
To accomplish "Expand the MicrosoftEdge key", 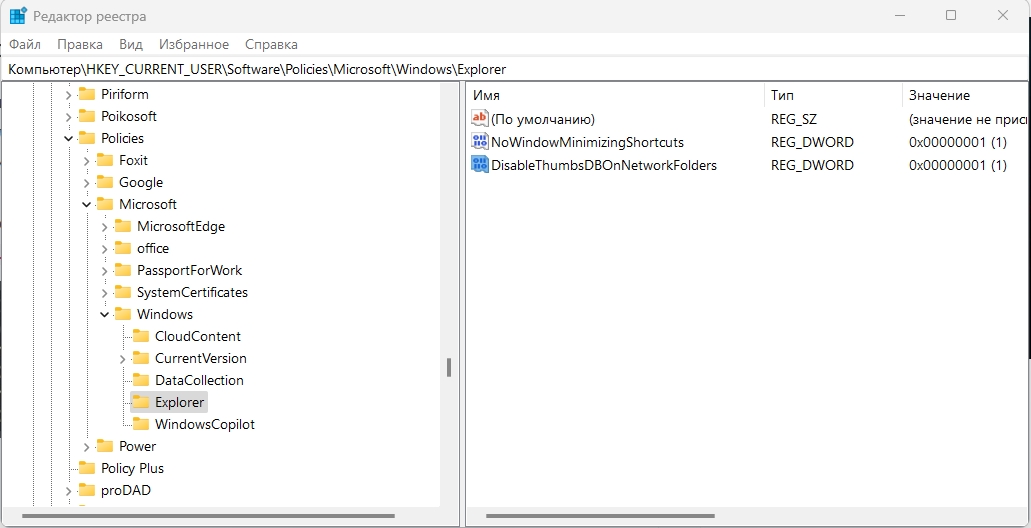I will point(105,226).
